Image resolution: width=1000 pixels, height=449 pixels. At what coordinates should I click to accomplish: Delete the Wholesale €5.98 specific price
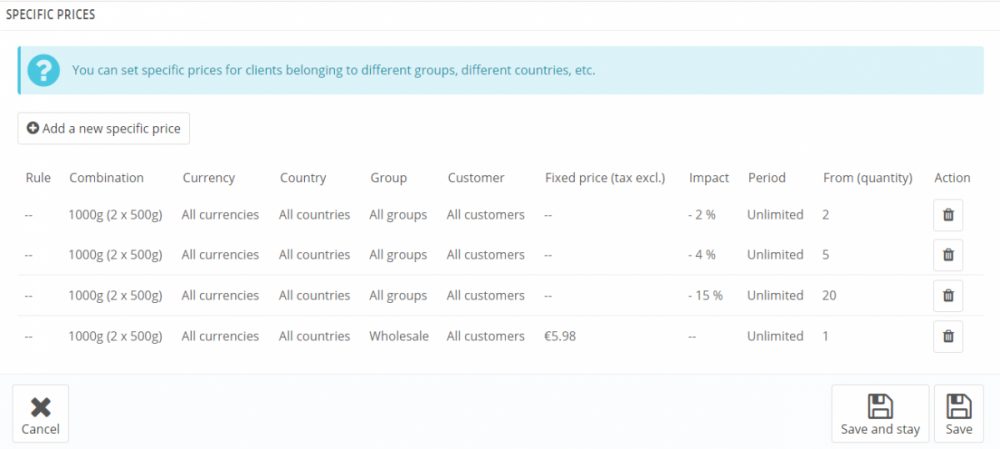click(948, 337)
